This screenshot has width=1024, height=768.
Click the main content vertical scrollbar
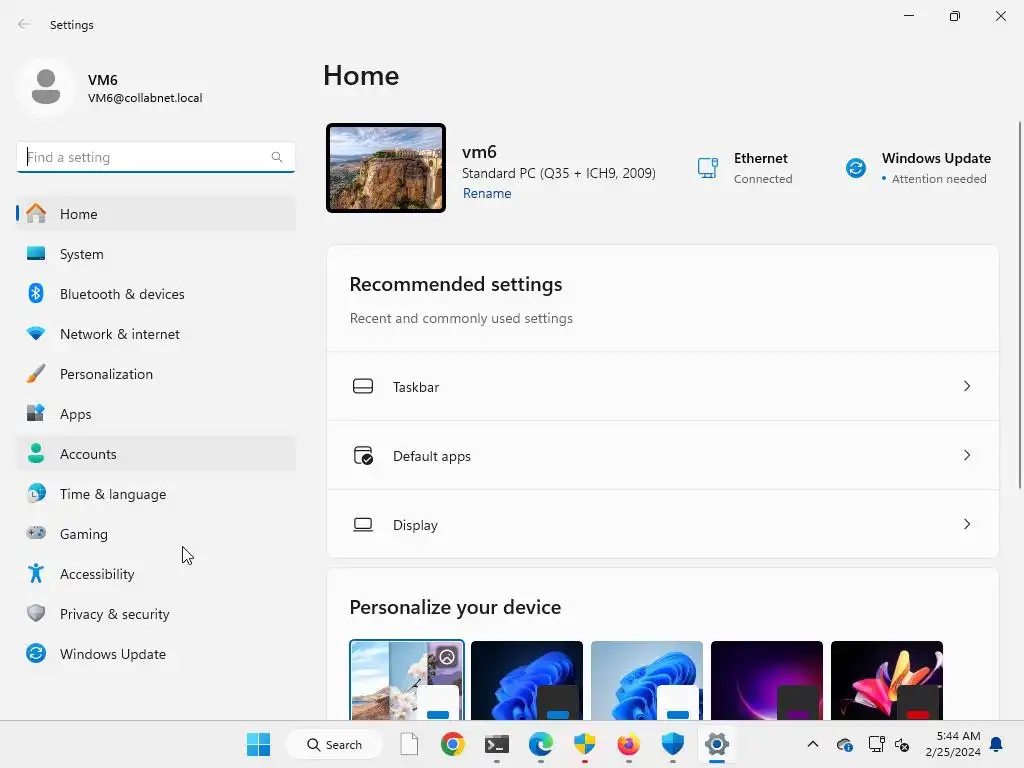point(1020,304)
